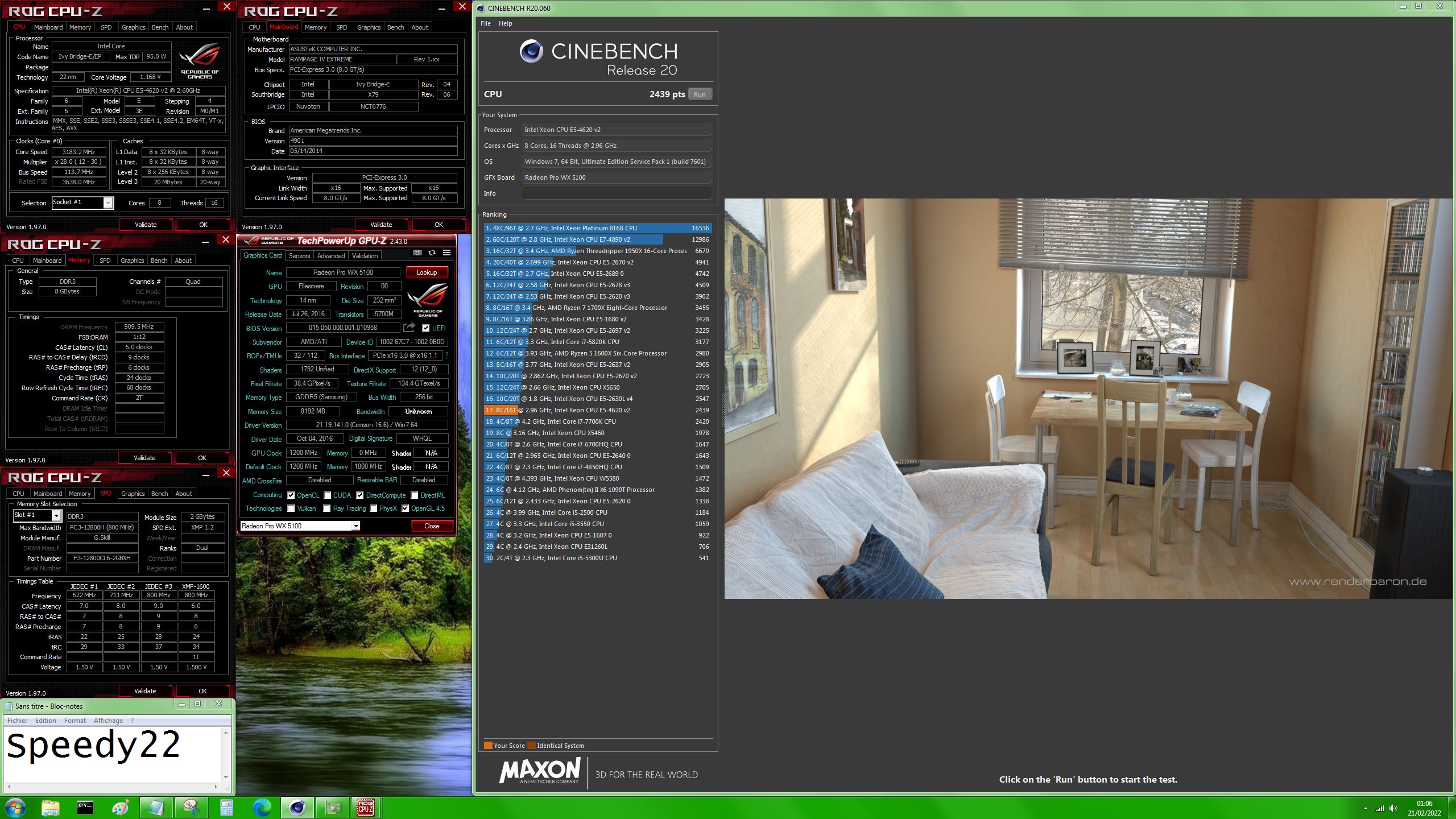Click the taskbar clock showing 01:06
The image size is (1456, 819).
pos(1424,804)
